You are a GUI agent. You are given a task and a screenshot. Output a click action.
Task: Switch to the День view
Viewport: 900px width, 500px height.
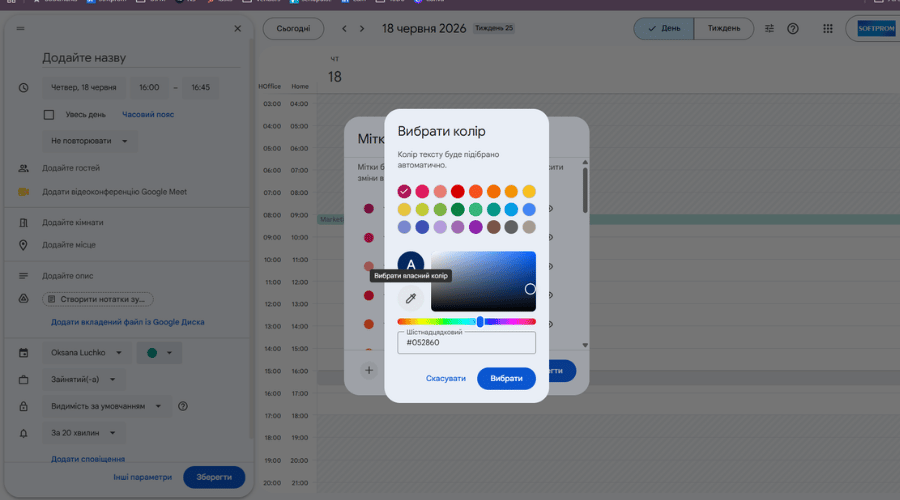[x=664, y=29]
